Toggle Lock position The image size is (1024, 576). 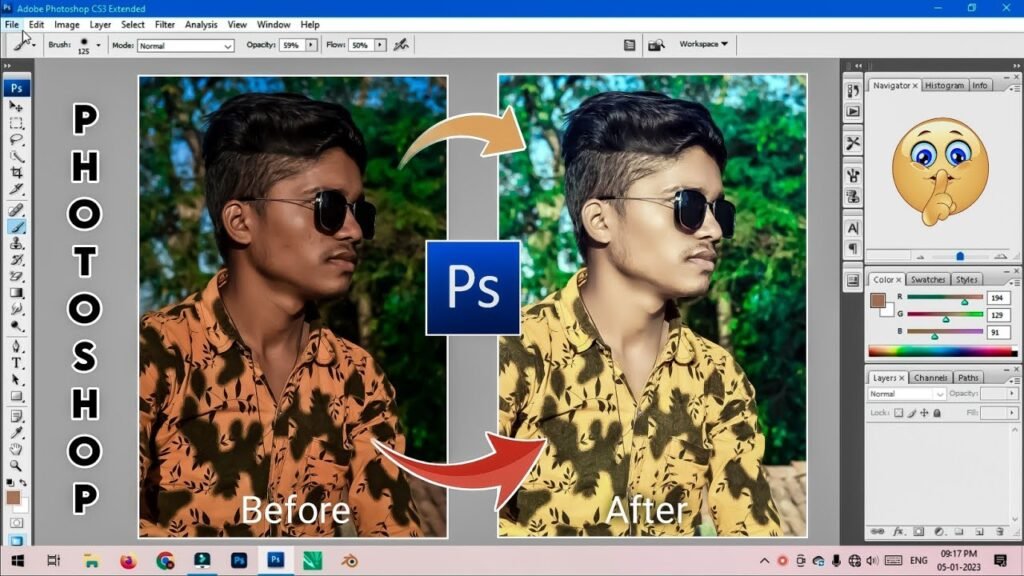pyautogui.click(x=924, y=413)
